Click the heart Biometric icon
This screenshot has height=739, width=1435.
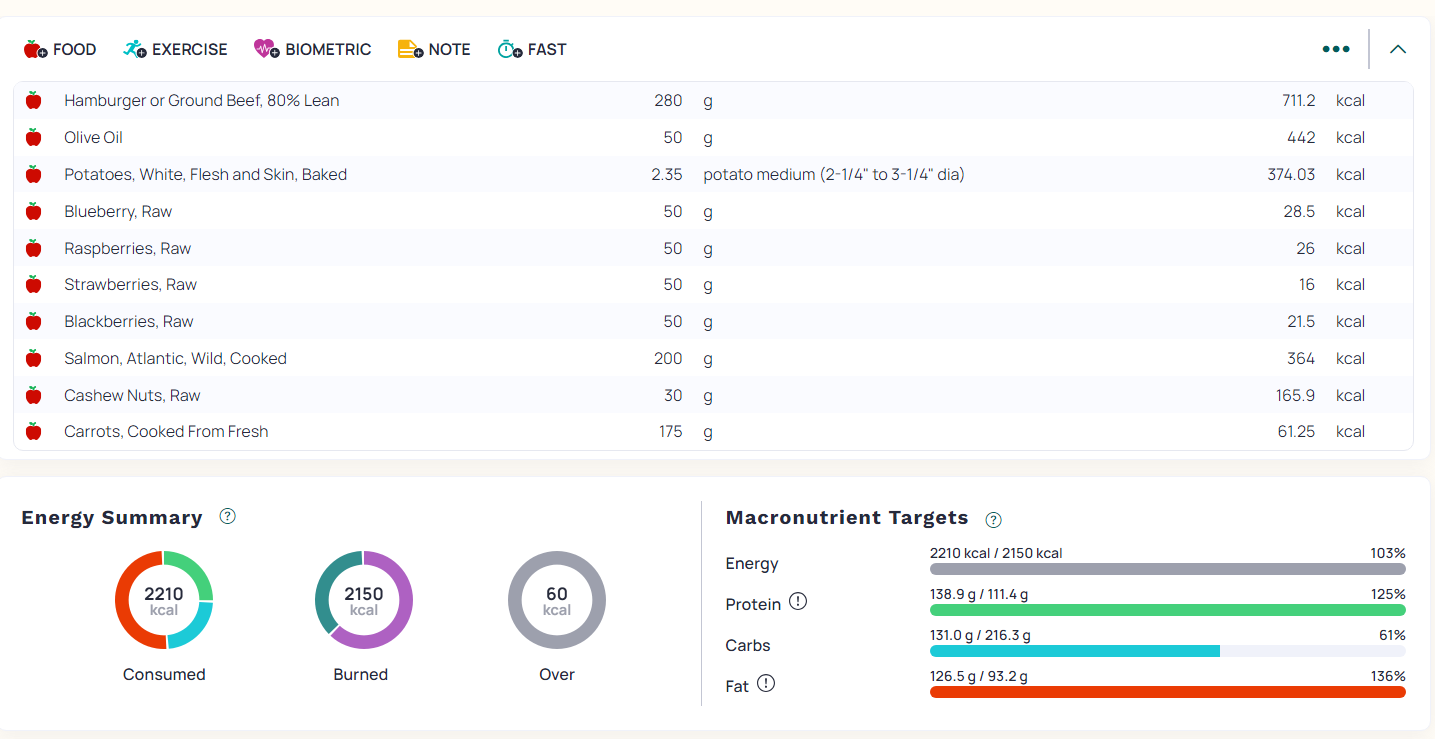266,49
